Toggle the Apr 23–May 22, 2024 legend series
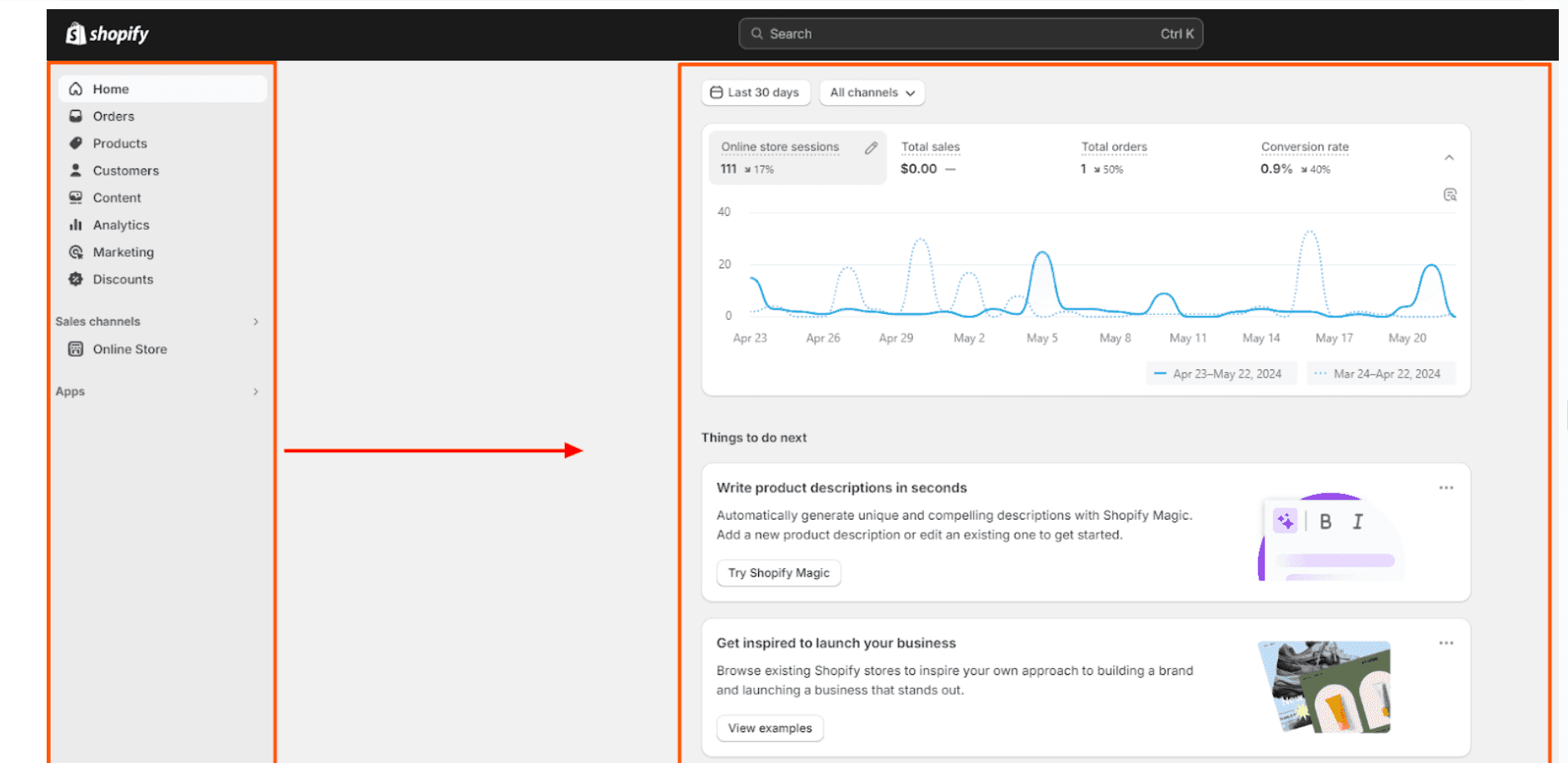1568x763 pixels. 1221,373
